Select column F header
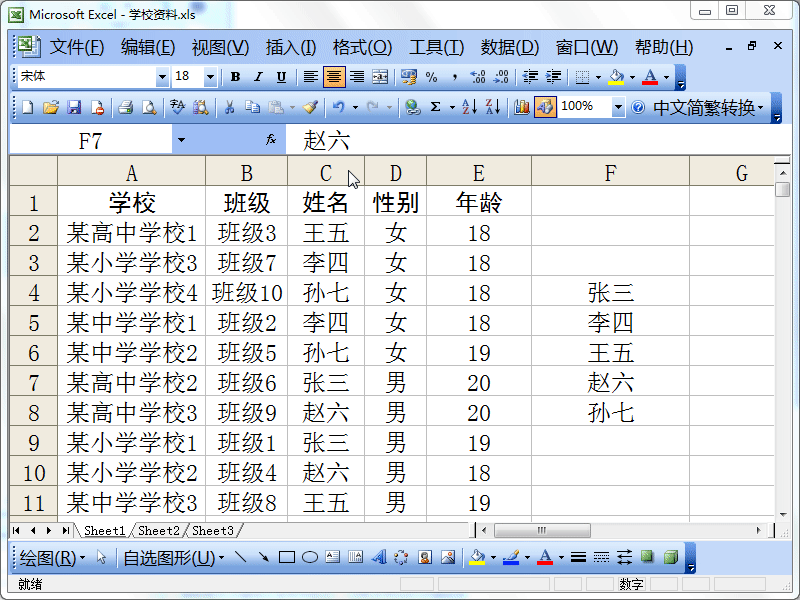 [x=610, y=172]
